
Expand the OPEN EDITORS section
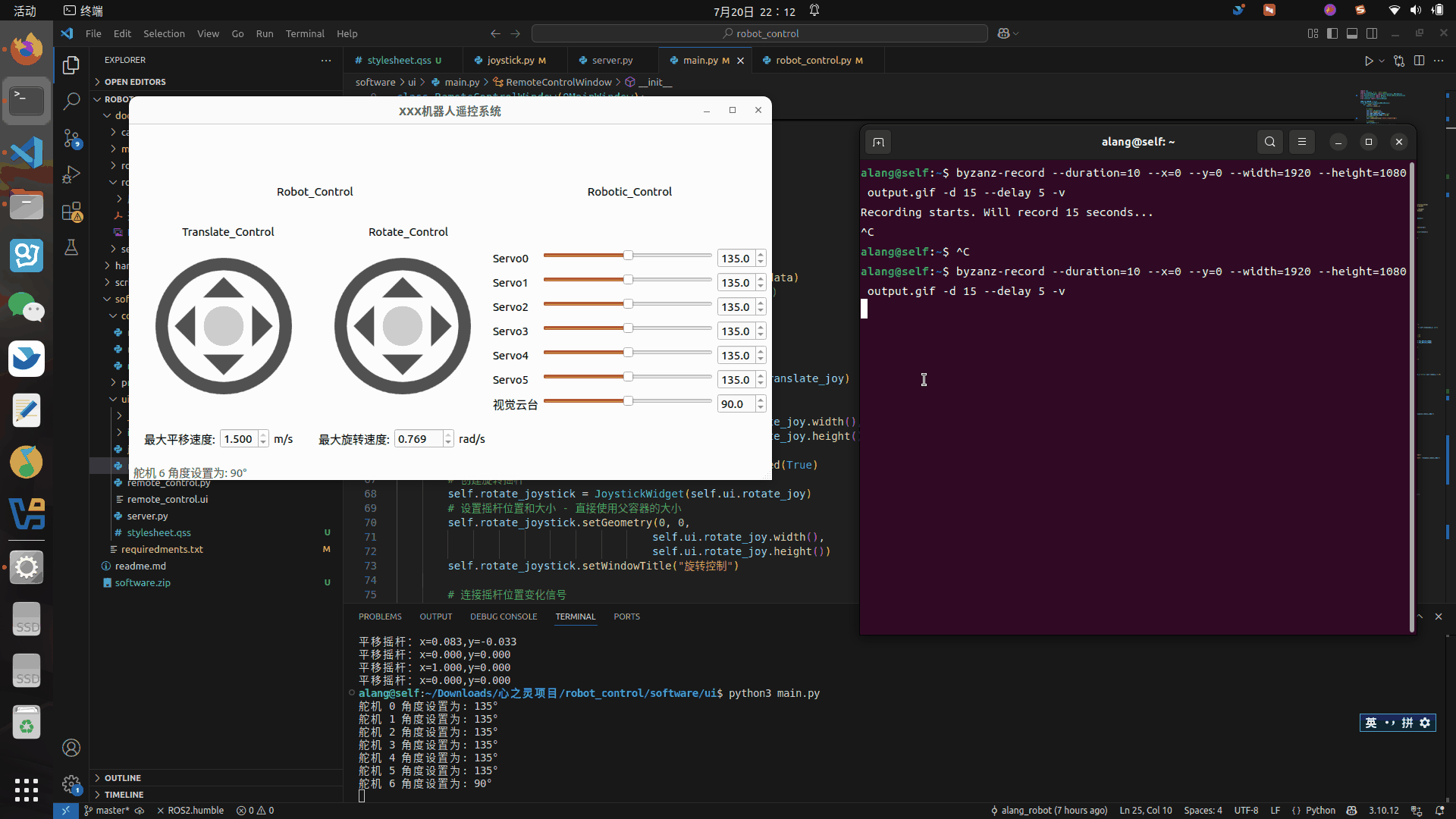click(x=135, y=82)
